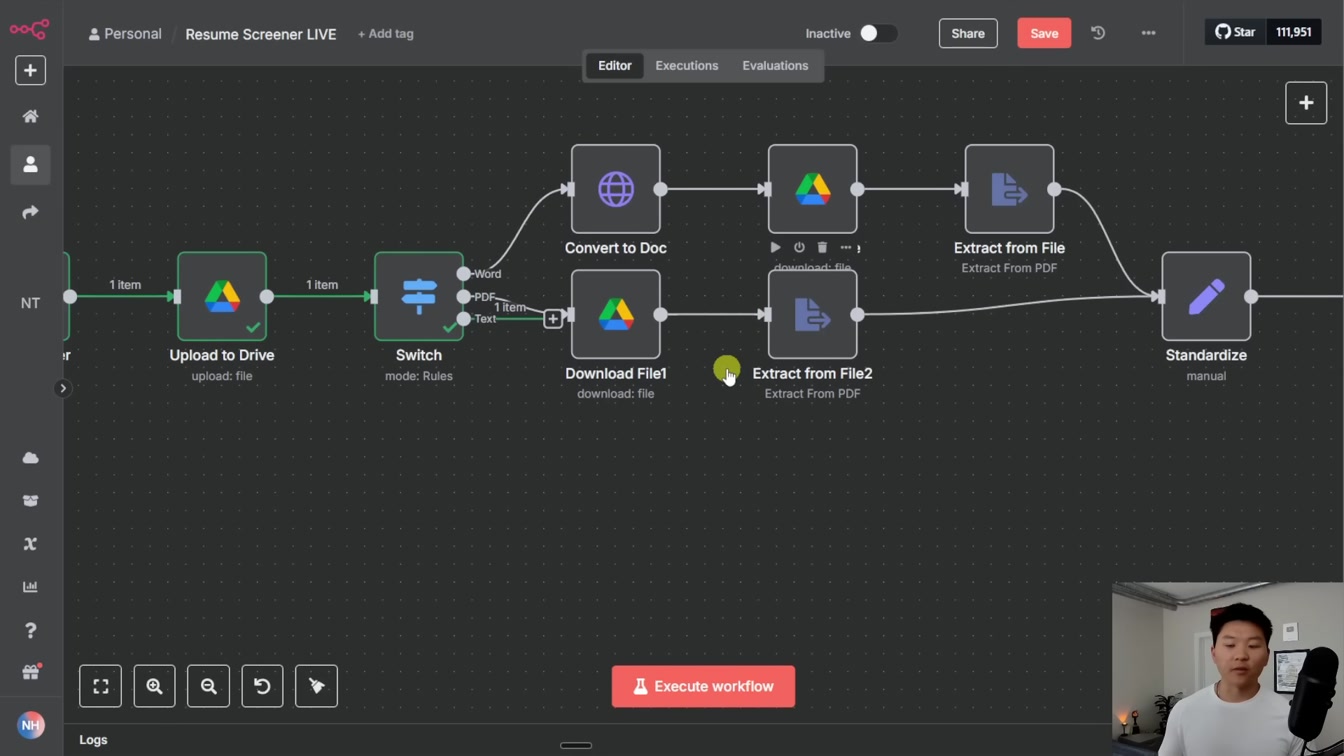Click the reset zoom circular arrow button
This screenshot has height=756, width=1344.
point(263,686)
